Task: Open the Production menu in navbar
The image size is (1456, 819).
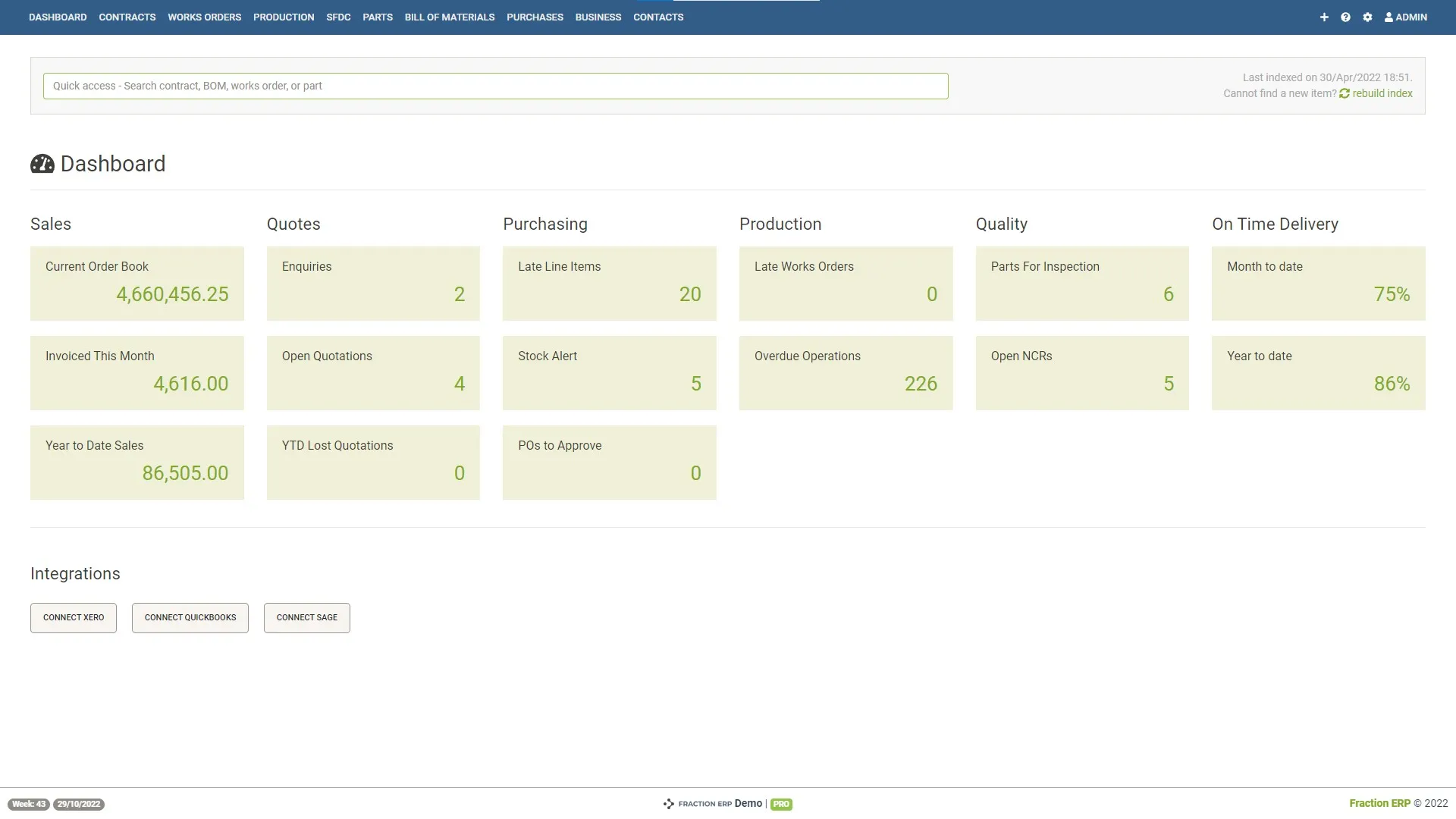Action: 284,17
